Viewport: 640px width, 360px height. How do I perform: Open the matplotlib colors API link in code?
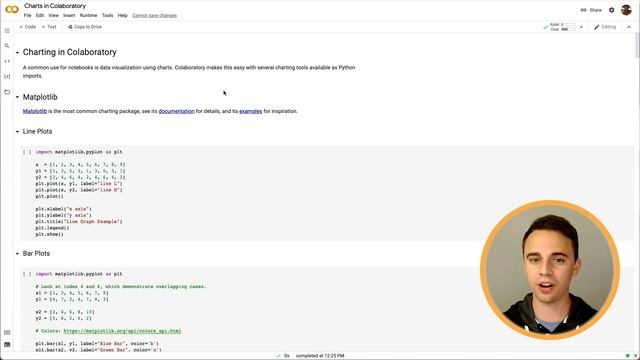coord(122,331)
